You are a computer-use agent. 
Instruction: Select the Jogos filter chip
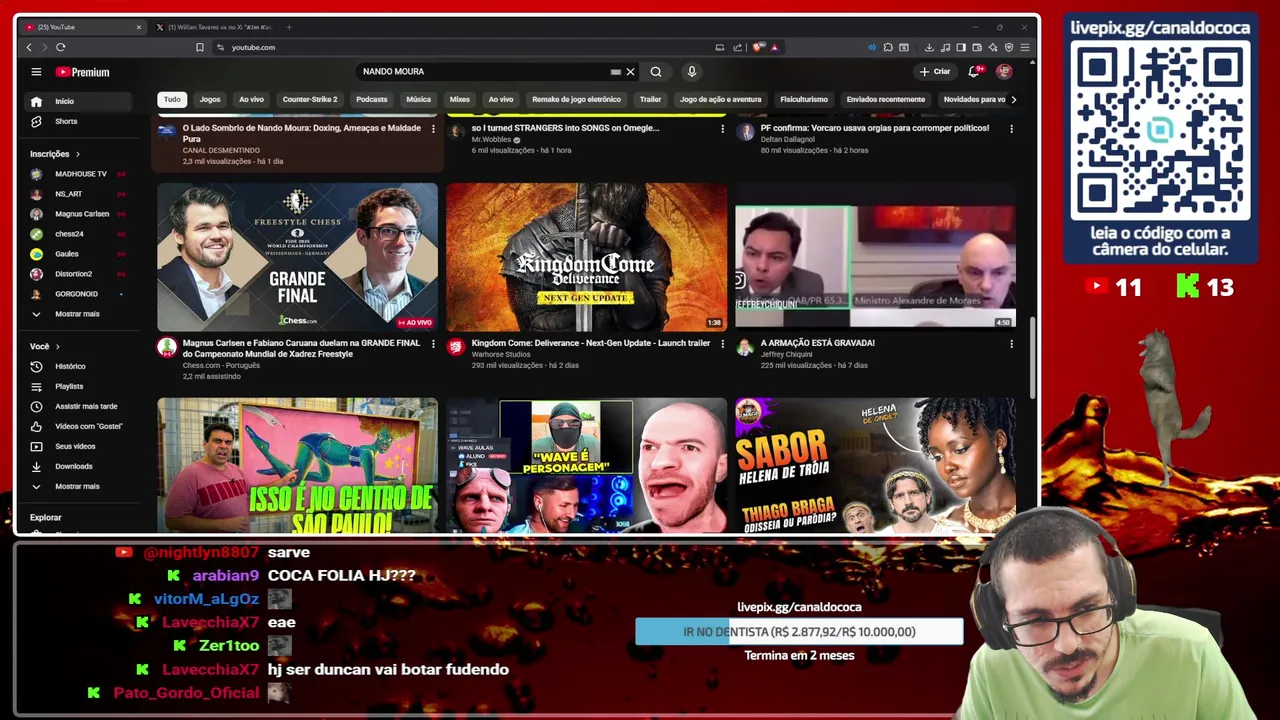[210, 99]
